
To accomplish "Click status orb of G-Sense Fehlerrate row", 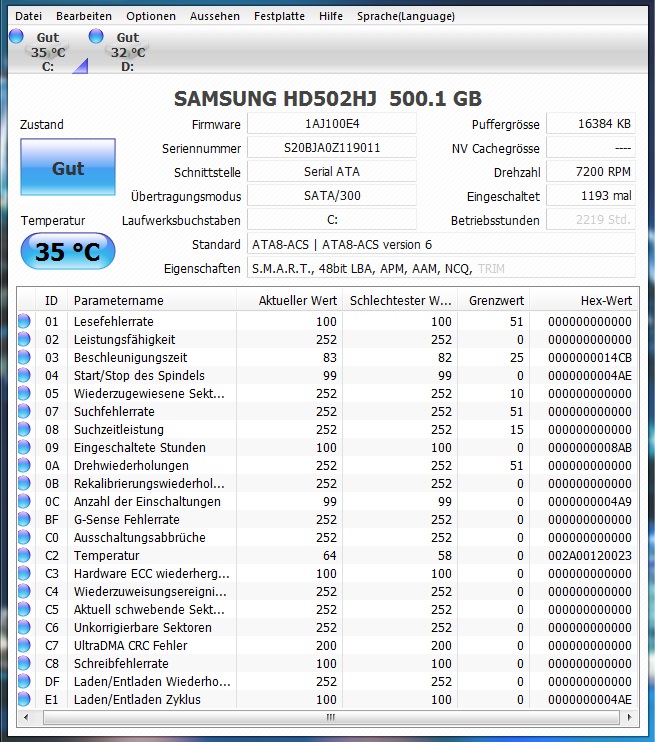I will 24,519.
